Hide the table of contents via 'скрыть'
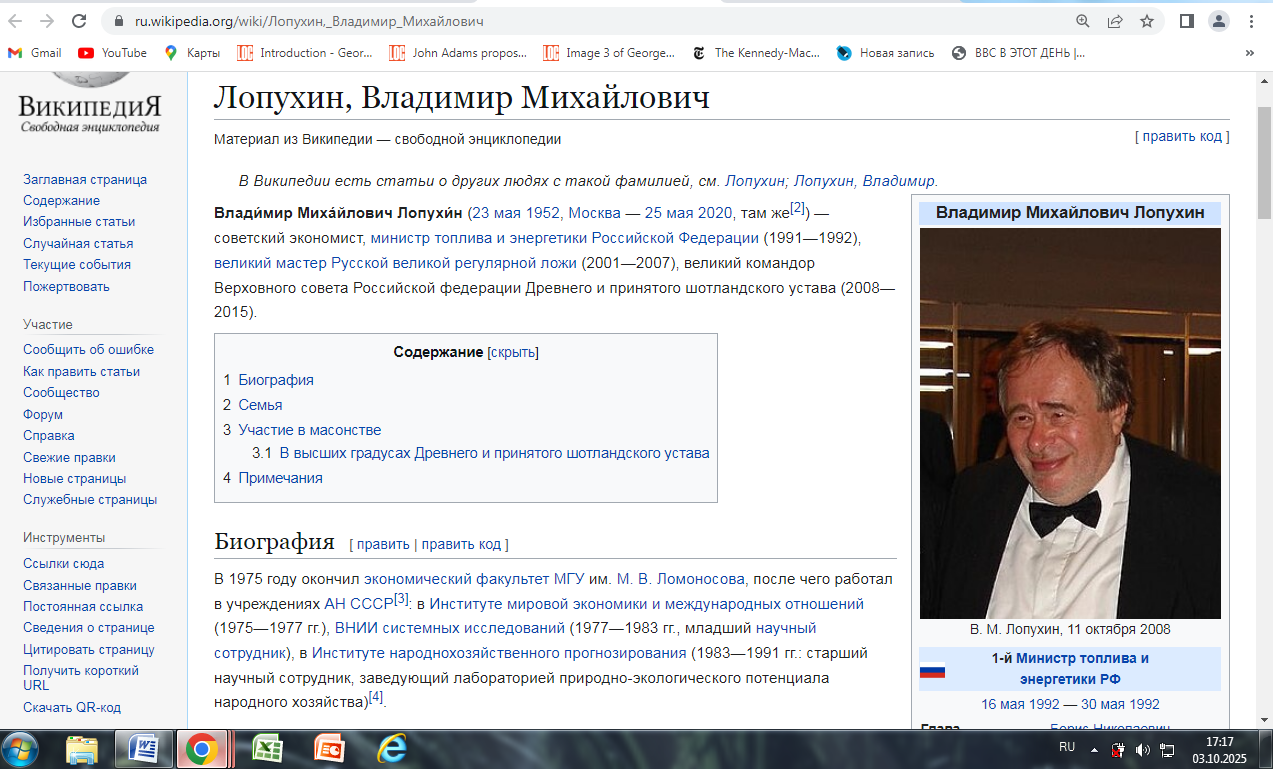The height and width of the screenshot is (773, 1275). 513,352
